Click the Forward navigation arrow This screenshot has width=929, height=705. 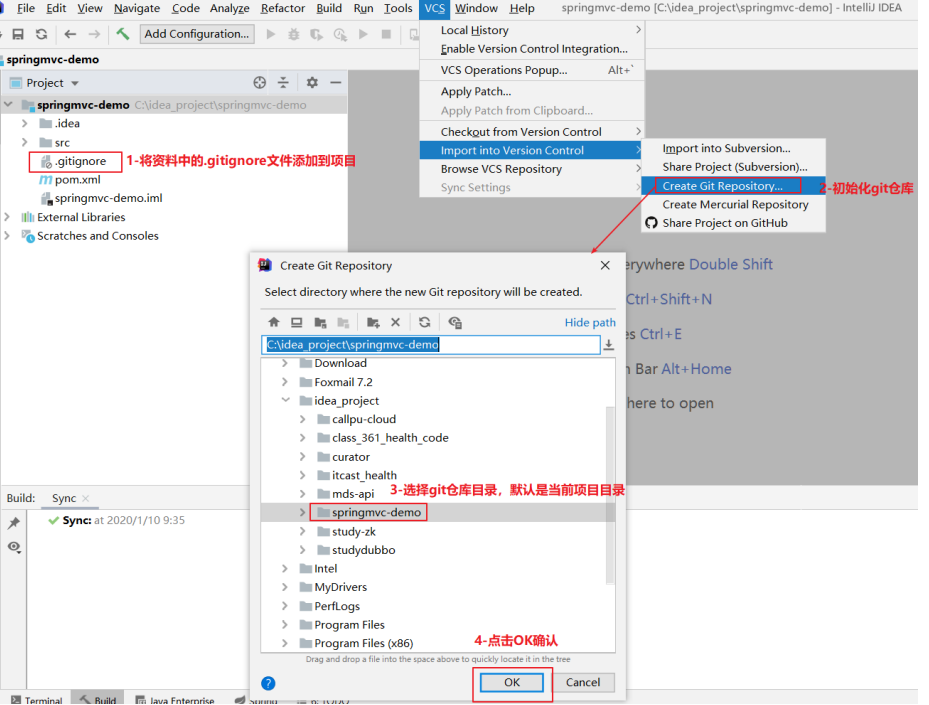point(94,34)
